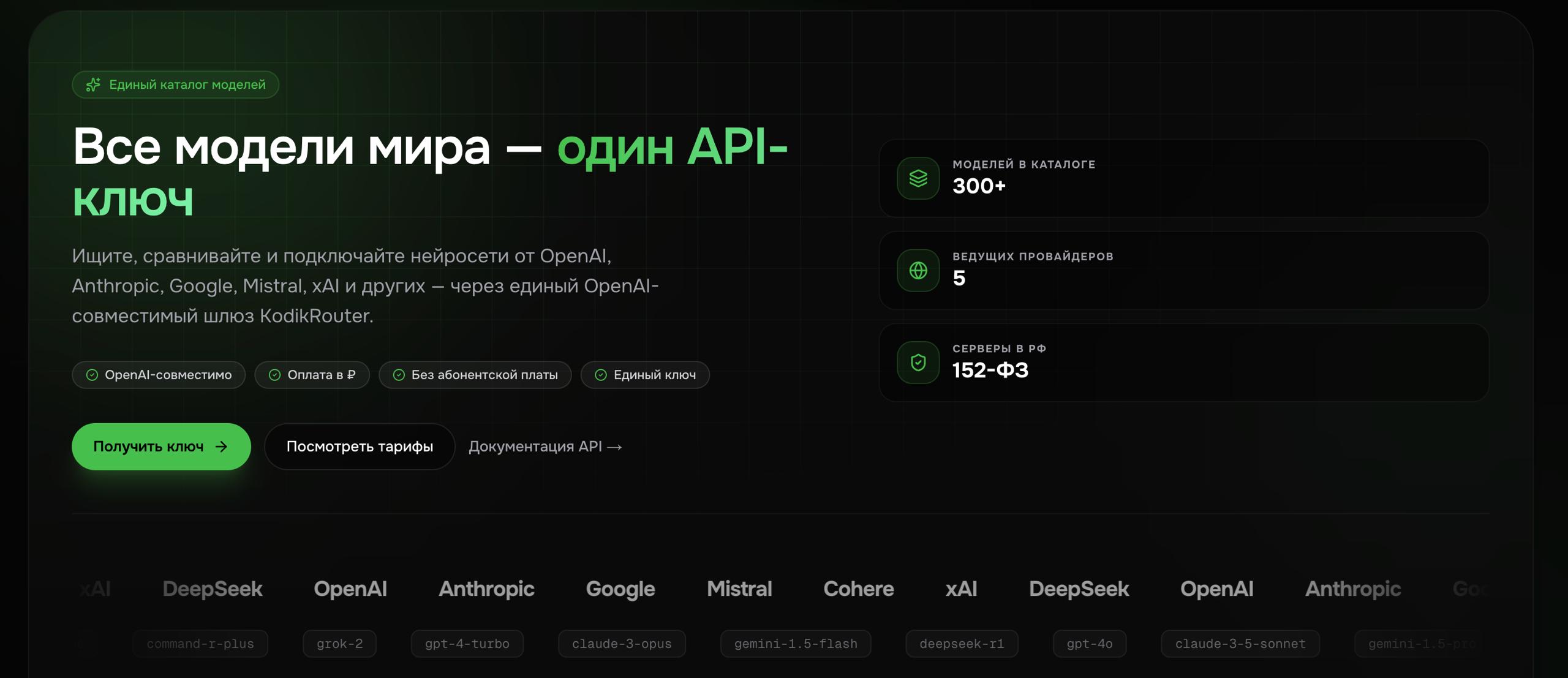Click the xAI logo between Cohere and DeepSeek
The height and width of the screenshot is (678, 1568).
[x=961, y=589]
